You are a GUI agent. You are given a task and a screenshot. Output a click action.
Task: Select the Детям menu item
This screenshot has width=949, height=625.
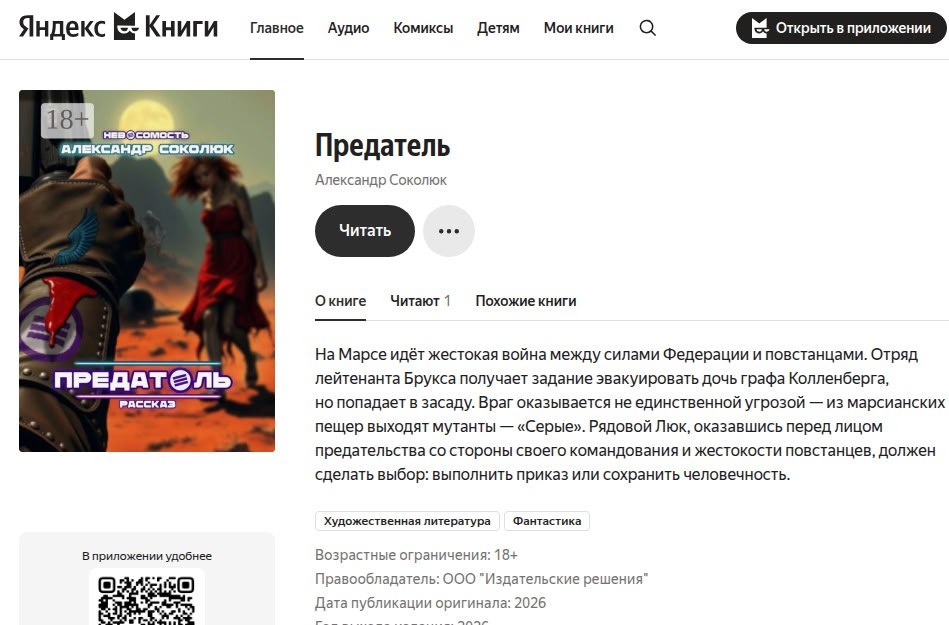pyautogui.click(x=498, y=28)
